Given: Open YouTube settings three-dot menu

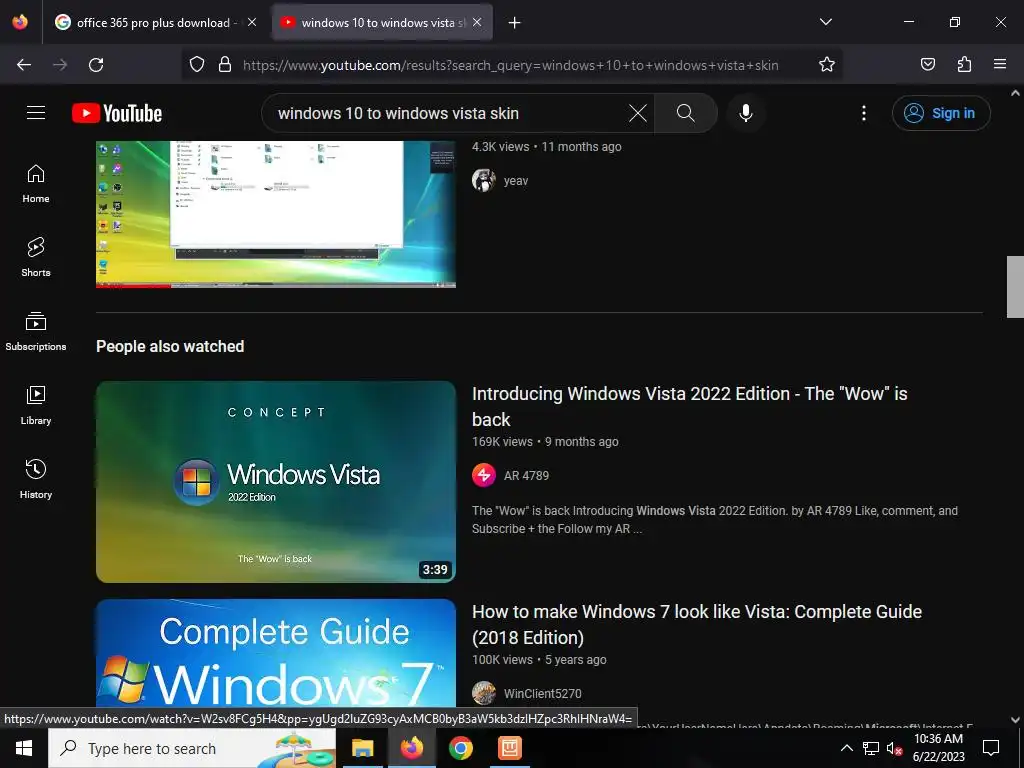Looking at the screenshot, I should [863, 113].
